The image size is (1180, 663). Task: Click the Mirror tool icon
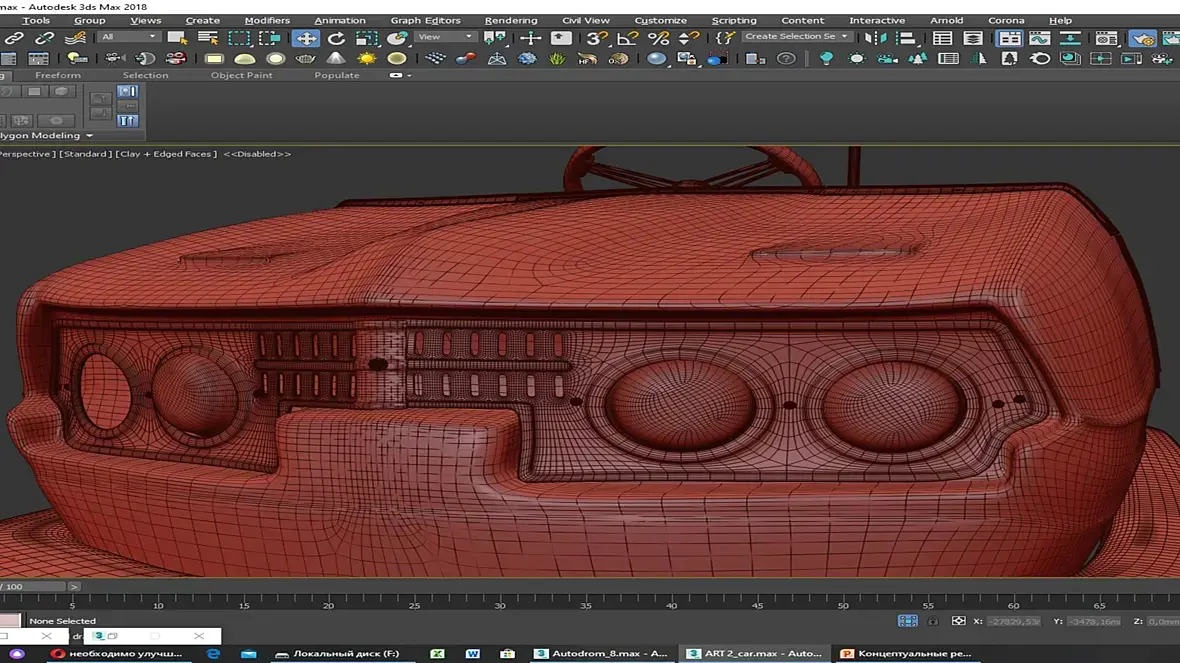(875, 38)
